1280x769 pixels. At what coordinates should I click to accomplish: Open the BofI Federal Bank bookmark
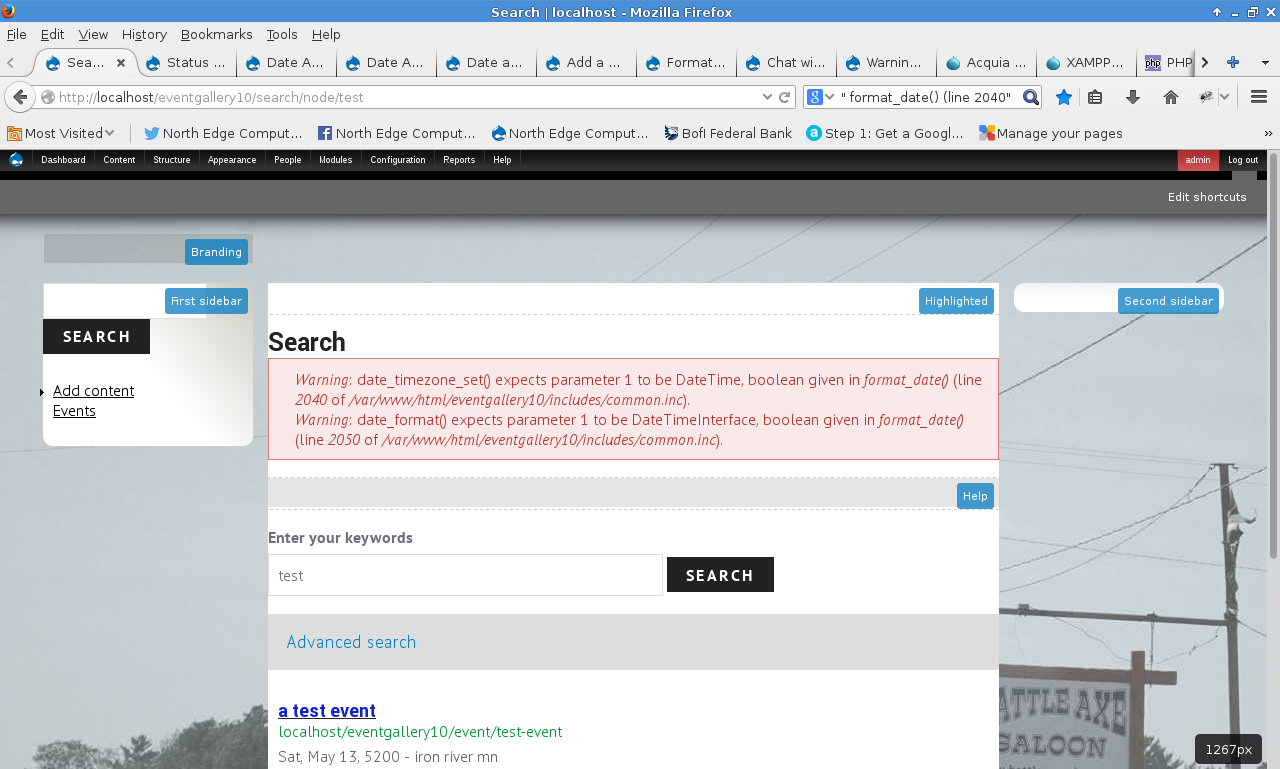point(728,133)
